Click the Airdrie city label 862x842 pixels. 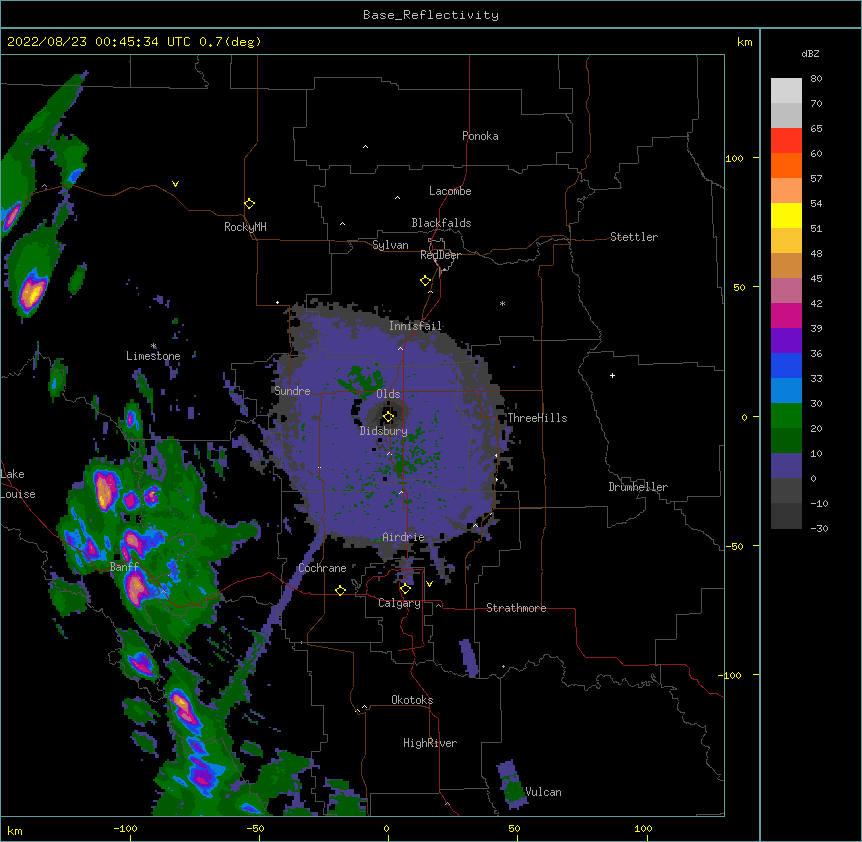click(x=403, y=537)
